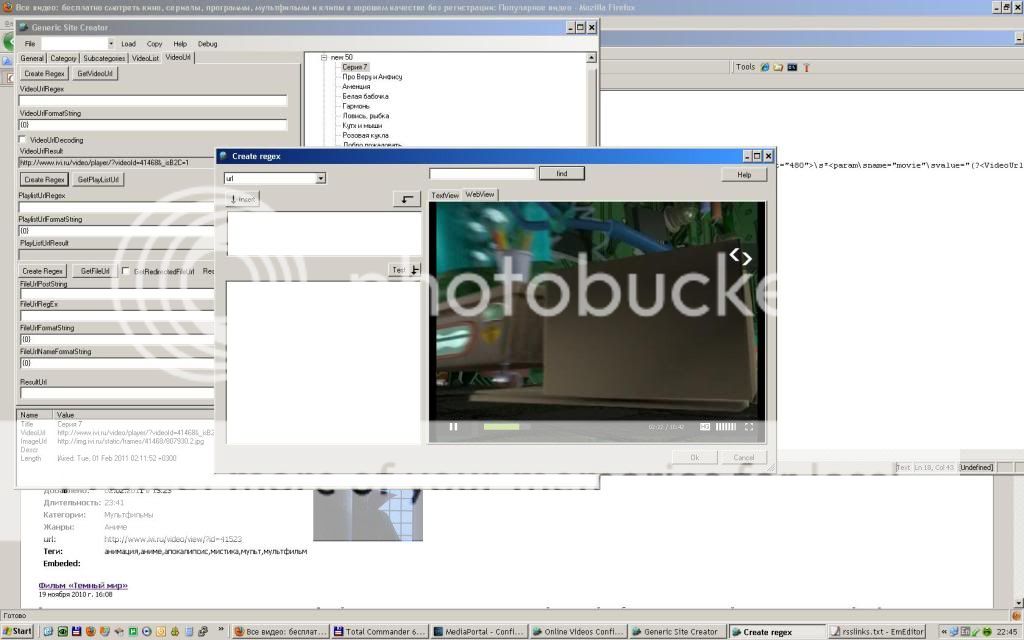Pause the video in WebView player
Image resolution: width=1024 pixels, height=640 pixels.
click(453, 427)
